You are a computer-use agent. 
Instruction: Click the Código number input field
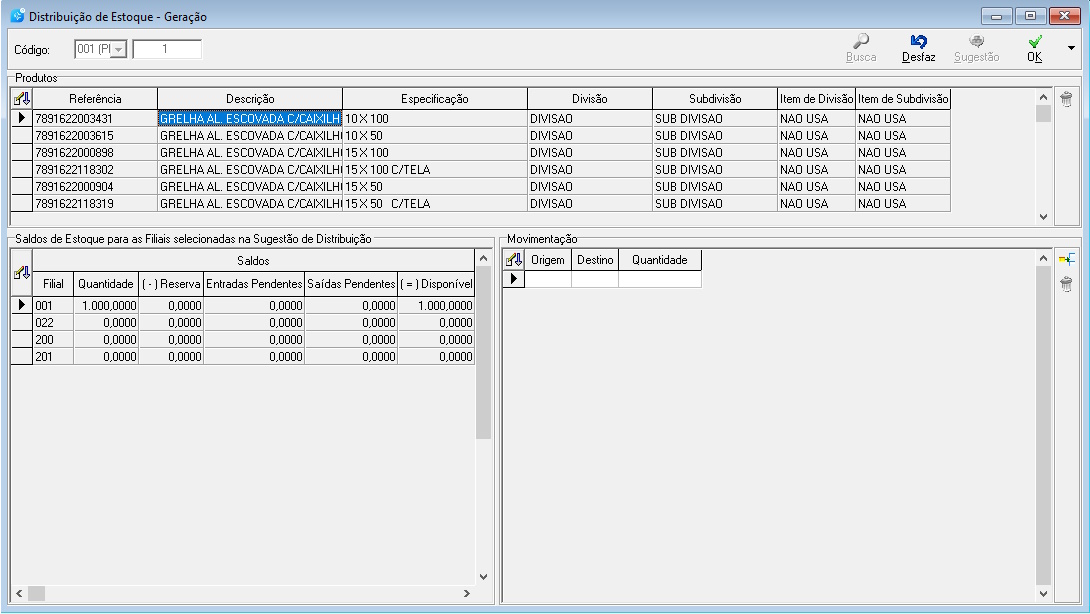(167, 50)
